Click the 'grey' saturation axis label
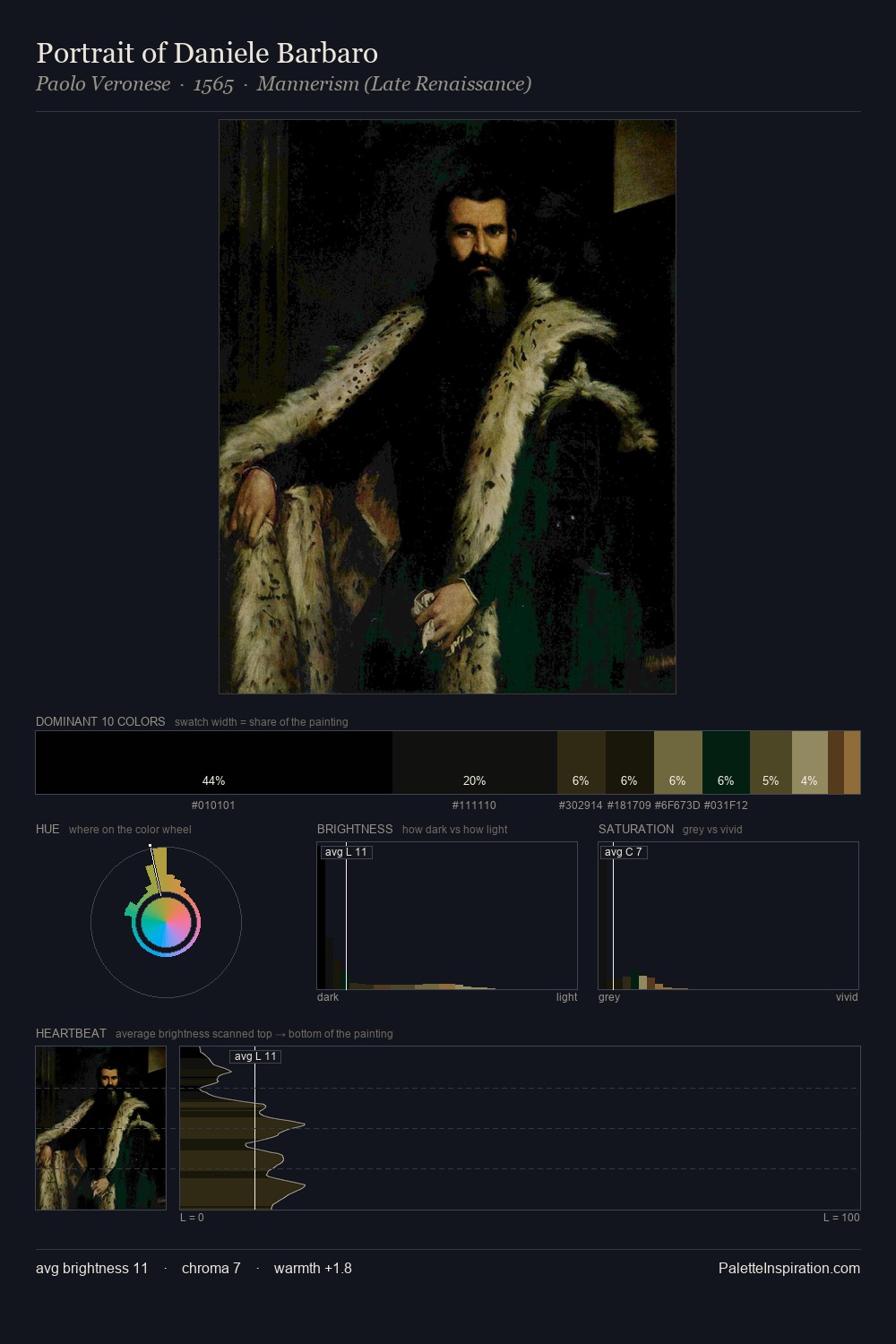This screenshot has width=896, height=1344. [x=609, y=997]
